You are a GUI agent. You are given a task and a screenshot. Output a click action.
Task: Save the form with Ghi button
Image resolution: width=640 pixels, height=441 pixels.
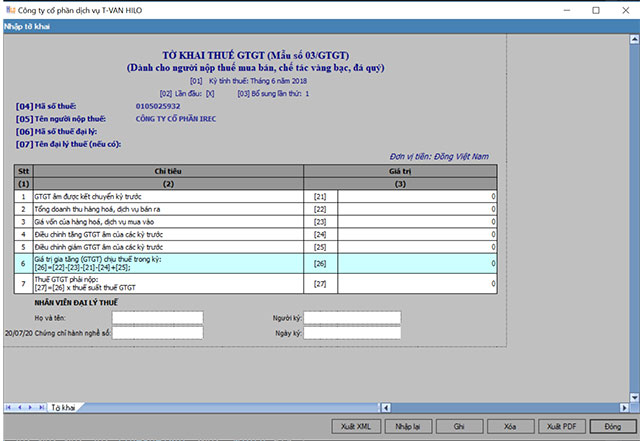click(x=459, y=426)
